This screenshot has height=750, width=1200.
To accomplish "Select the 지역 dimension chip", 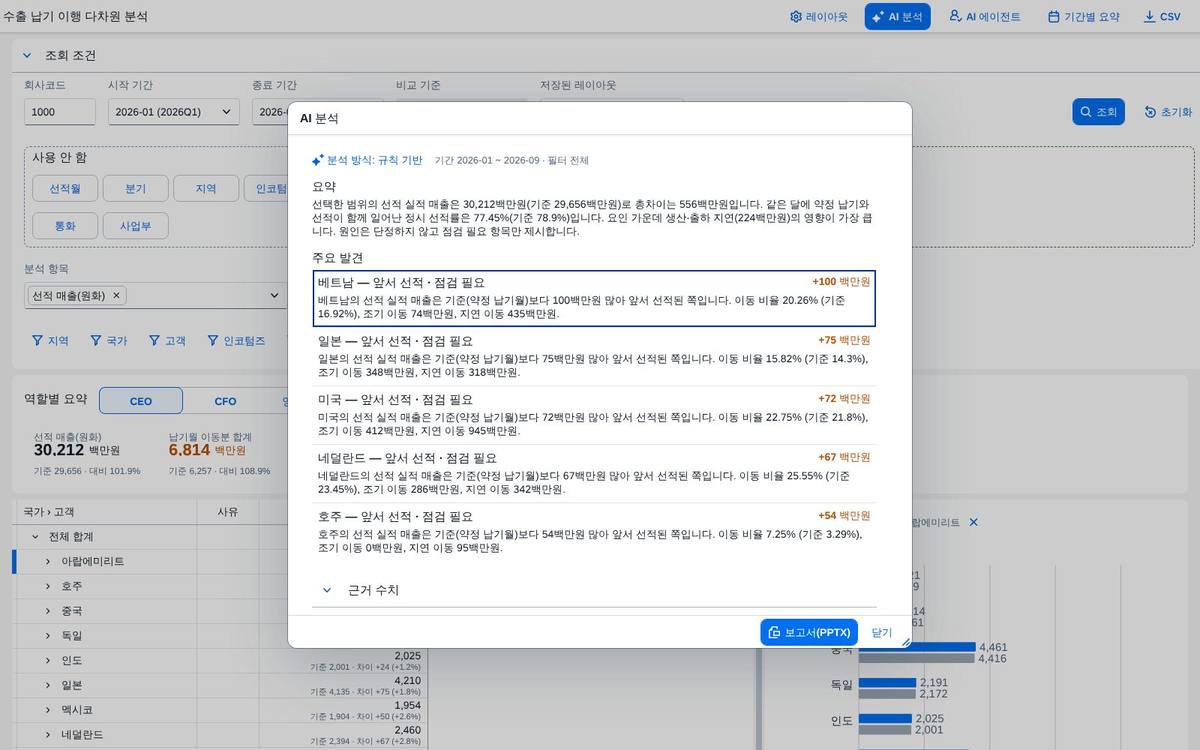I will [x=206, y=188].
